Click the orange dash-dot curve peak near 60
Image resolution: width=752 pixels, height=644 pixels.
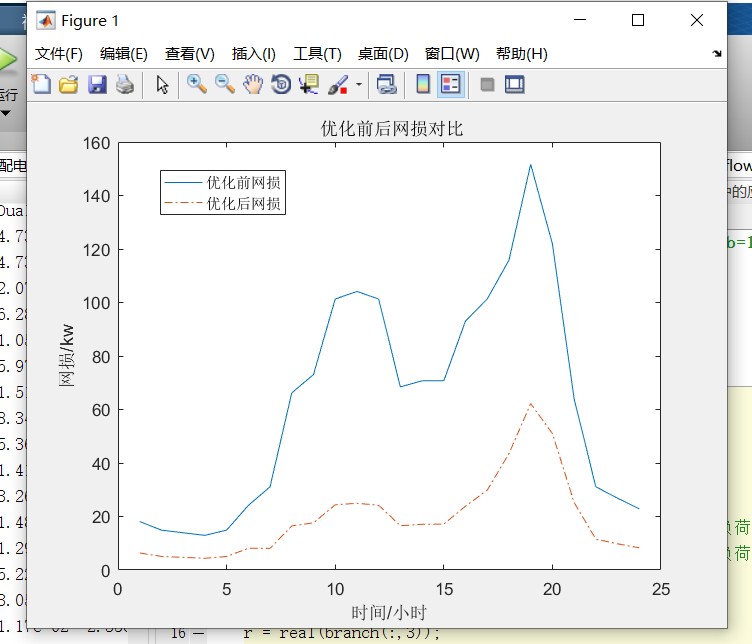[x=530, y=404]
